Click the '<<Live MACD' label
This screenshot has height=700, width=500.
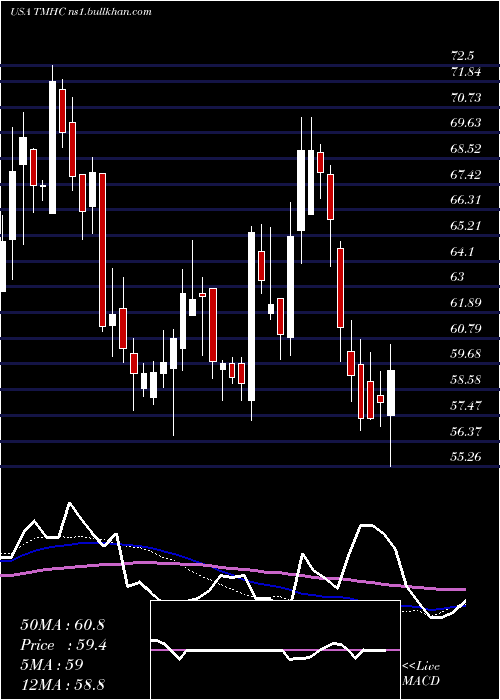421,674
